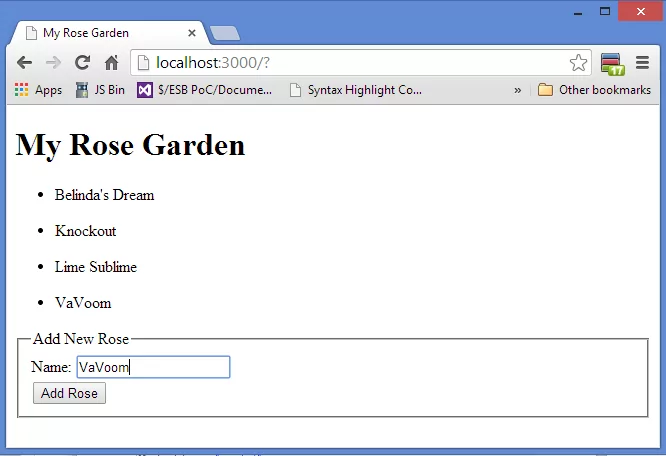Expand hidden bookmarks with the chevron
The width and height of the screenshot is (666, 456).
518,90
